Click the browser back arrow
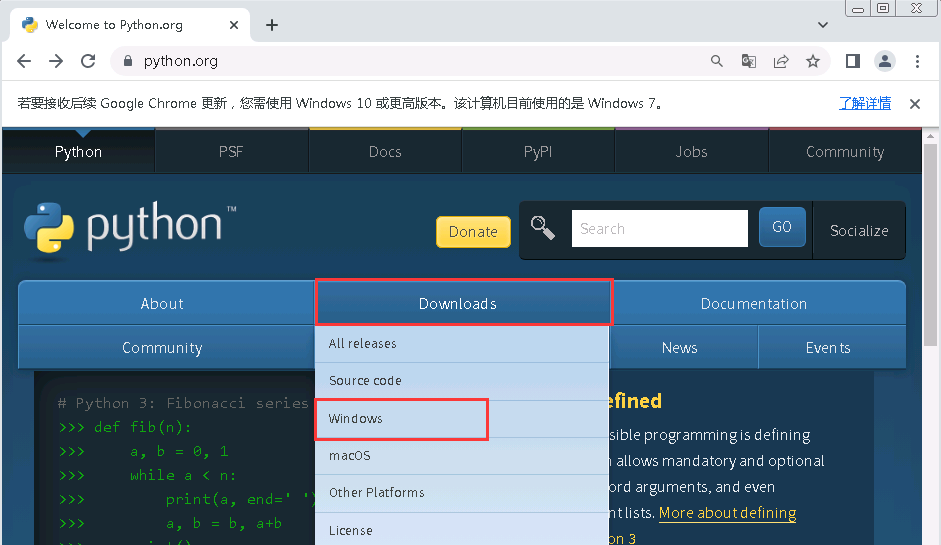Image resolution: width=941 pixels, height=545 pixels. (24, 61)
